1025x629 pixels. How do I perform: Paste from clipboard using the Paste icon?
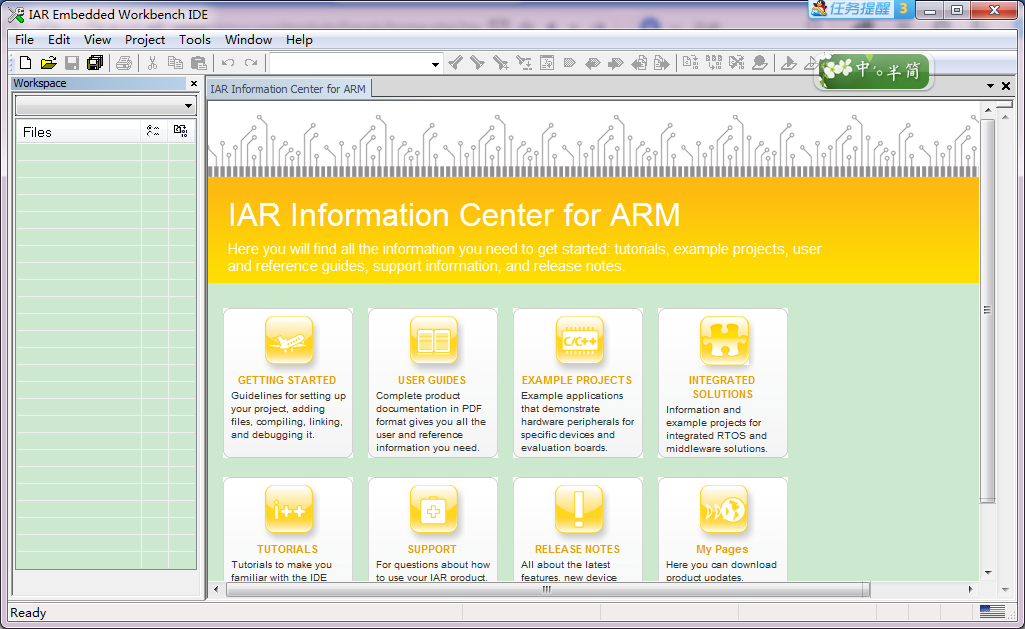coord(198,63)
